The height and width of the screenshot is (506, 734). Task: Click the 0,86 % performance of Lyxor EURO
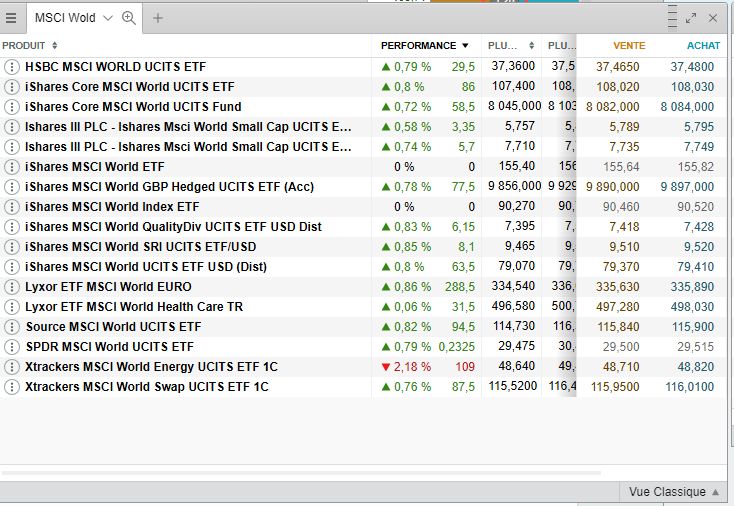coord(412,287)
